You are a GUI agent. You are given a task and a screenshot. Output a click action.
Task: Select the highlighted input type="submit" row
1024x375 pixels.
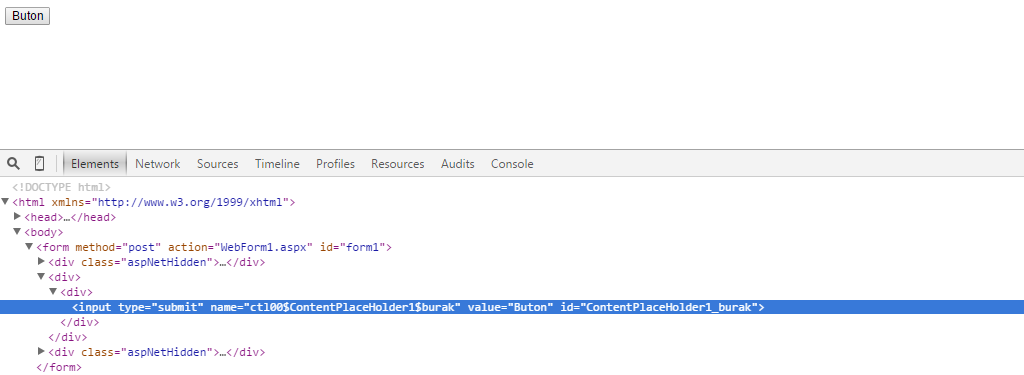(x=512, y=307)
